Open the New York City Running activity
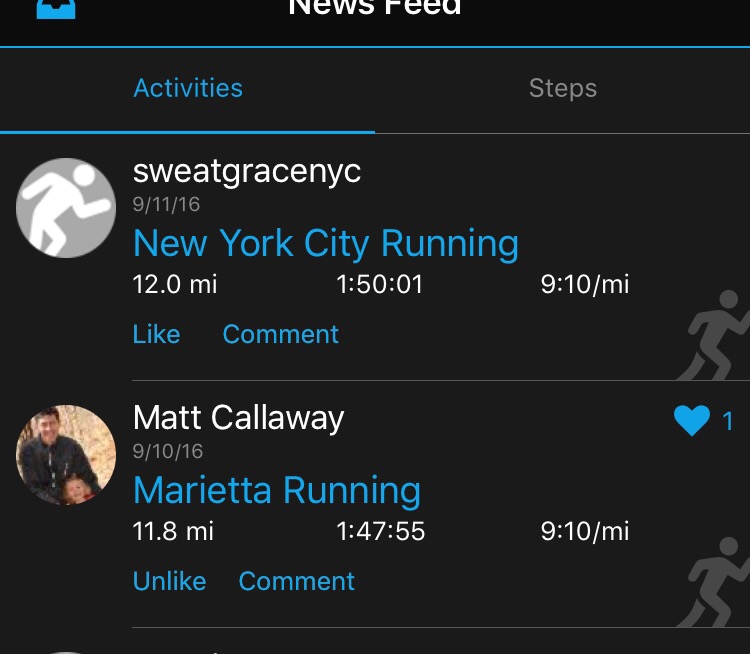Viewport: 750px width, 654px height. click(325, 244)
